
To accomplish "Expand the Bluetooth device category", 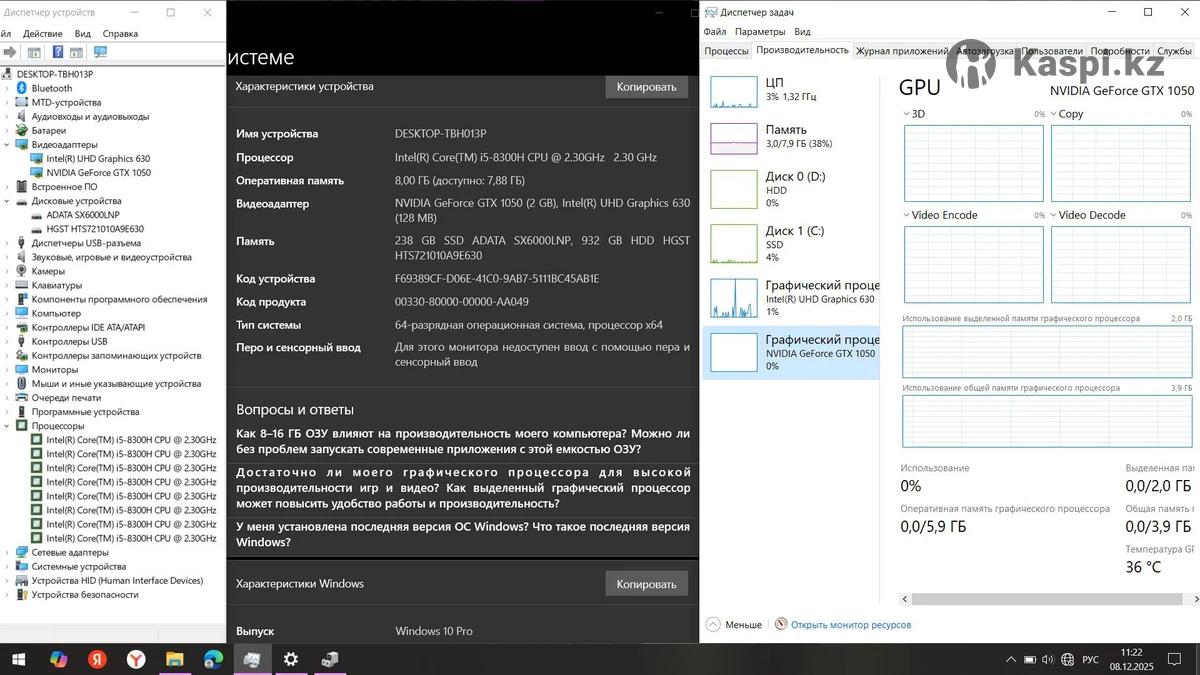I will 7,88.
